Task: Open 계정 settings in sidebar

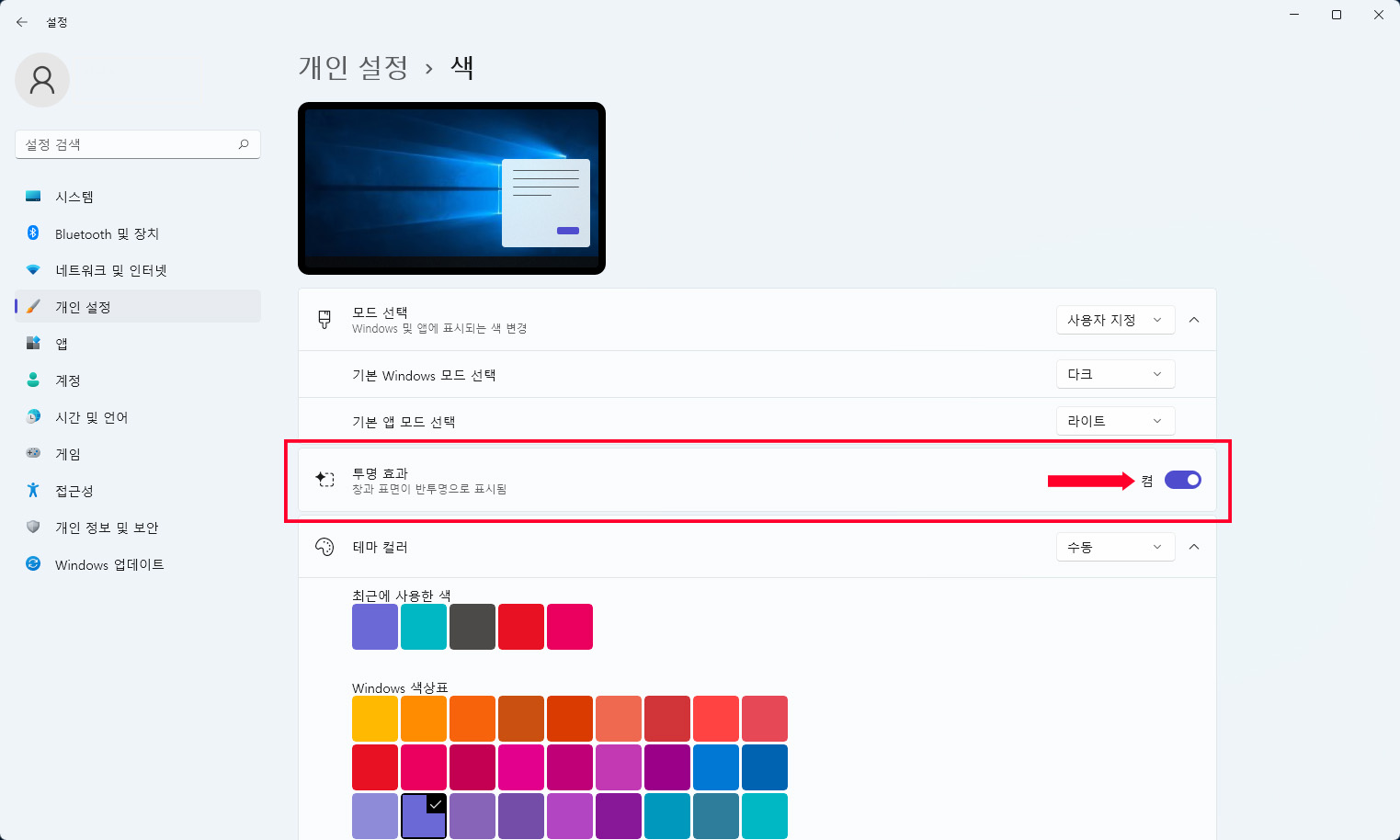Action: point(138,380)
